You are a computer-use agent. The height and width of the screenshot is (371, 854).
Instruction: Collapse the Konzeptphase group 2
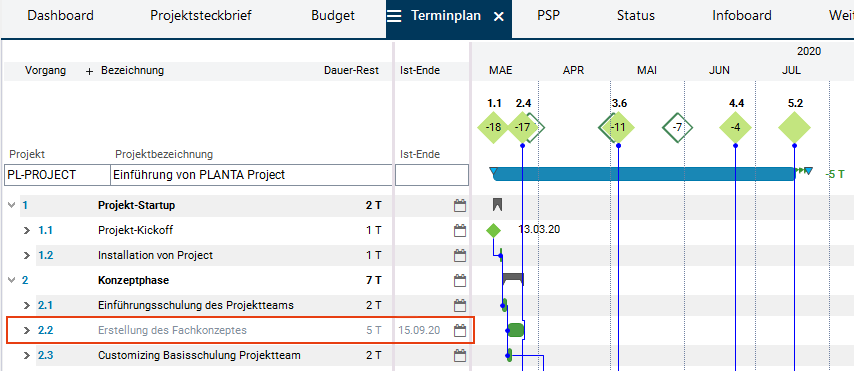coord(11,281)
